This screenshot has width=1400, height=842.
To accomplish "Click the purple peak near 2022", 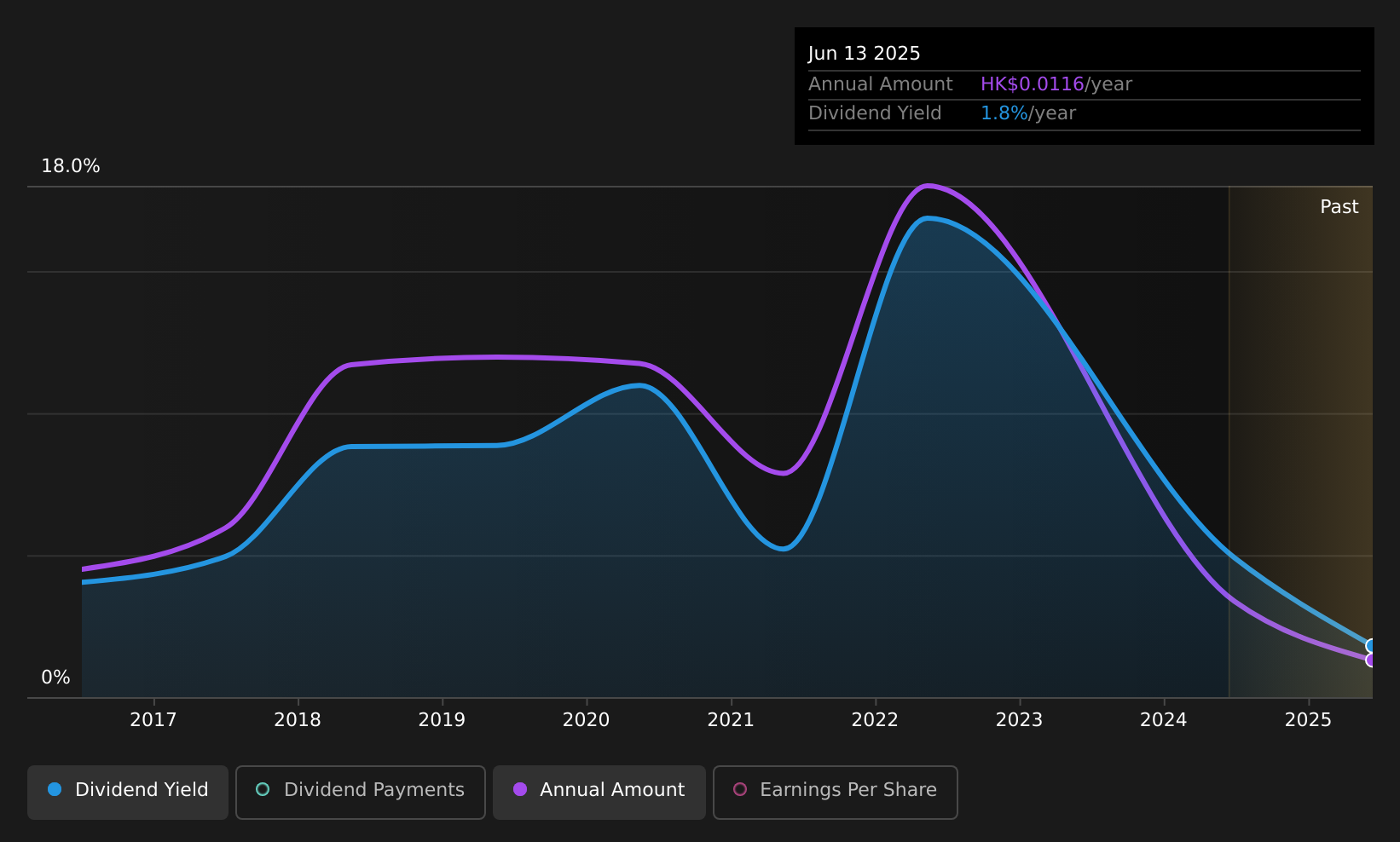I will [928, 186].
